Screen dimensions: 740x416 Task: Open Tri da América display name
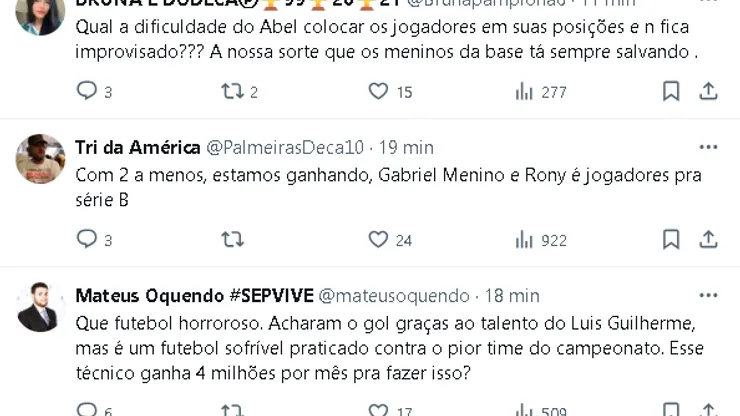click(x=138, y=148)
